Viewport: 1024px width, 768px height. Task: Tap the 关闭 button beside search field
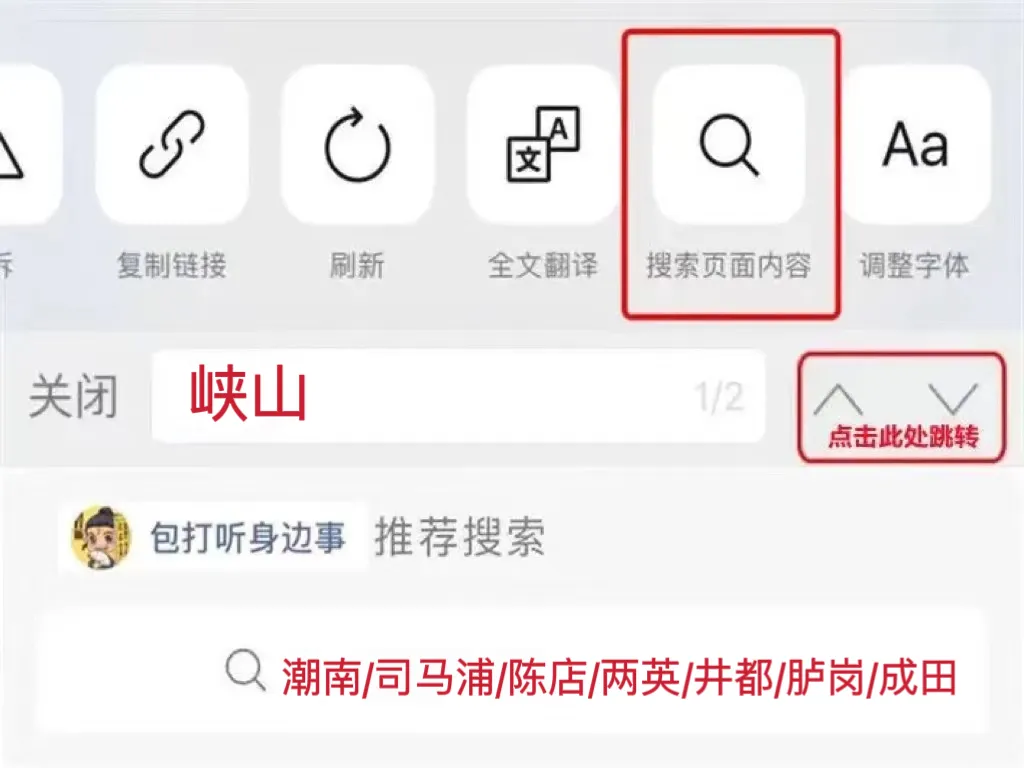tap(74, 396)
